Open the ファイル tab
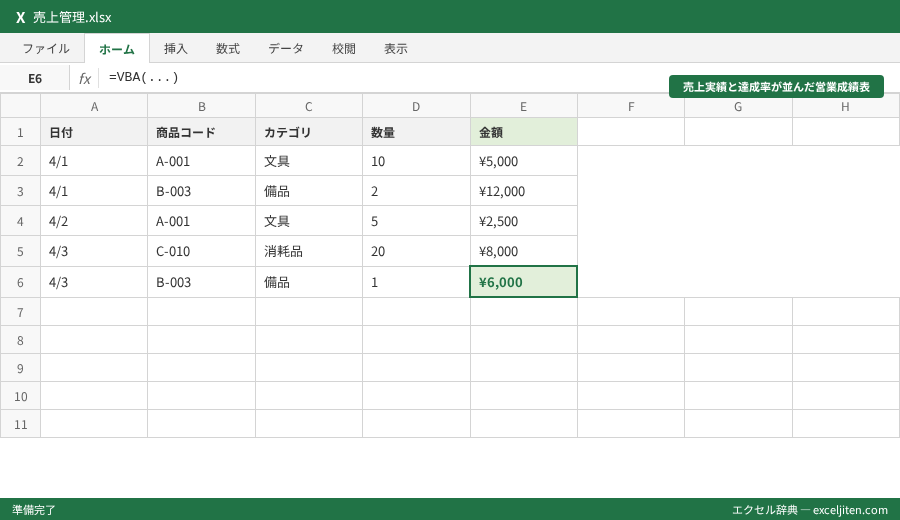The height and width of the screenshot is (520, 900). coord(46,49)
